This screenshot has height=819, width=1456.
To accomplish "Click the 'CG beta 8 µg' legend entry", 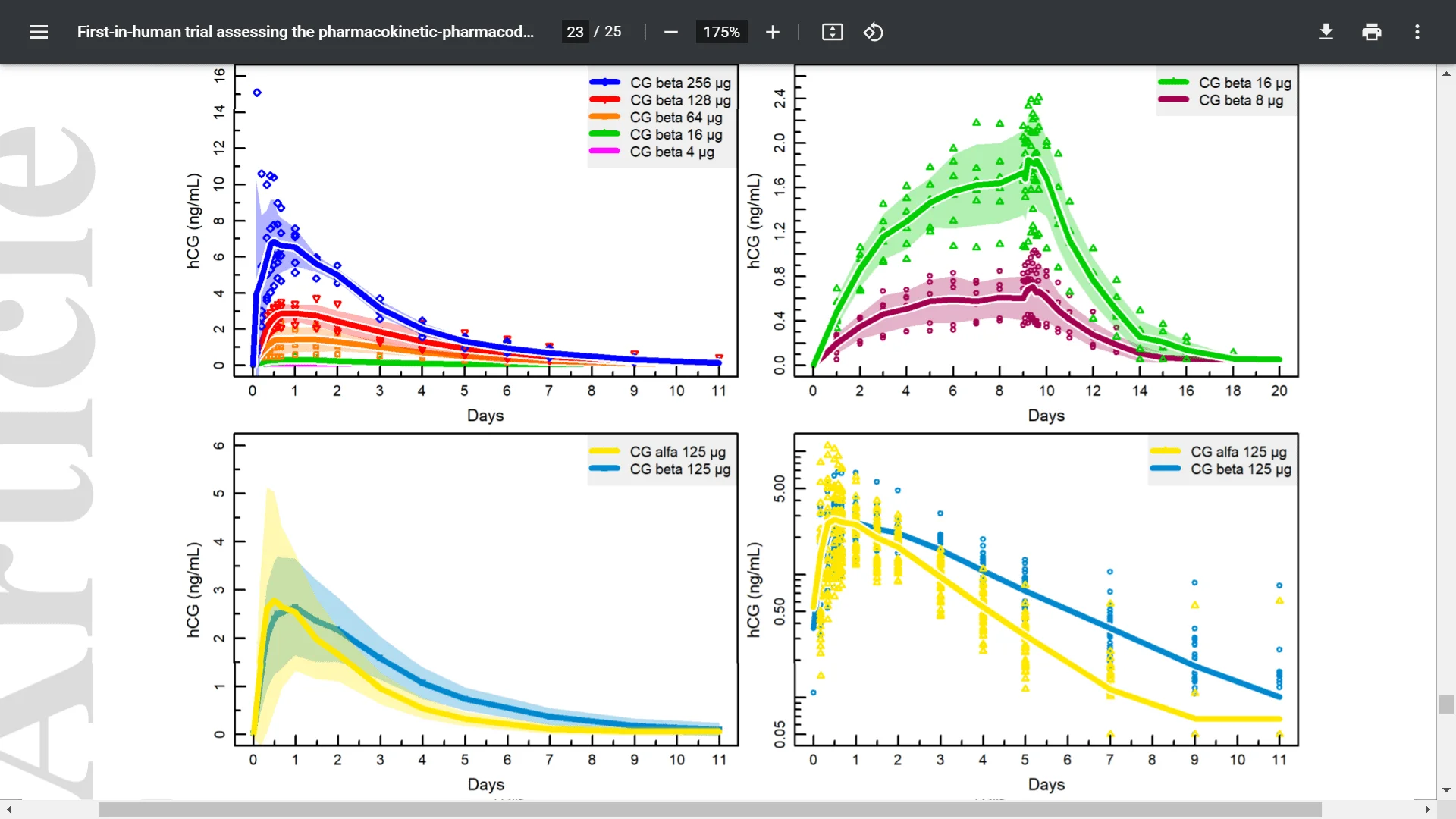I will tap(1221, 100).
